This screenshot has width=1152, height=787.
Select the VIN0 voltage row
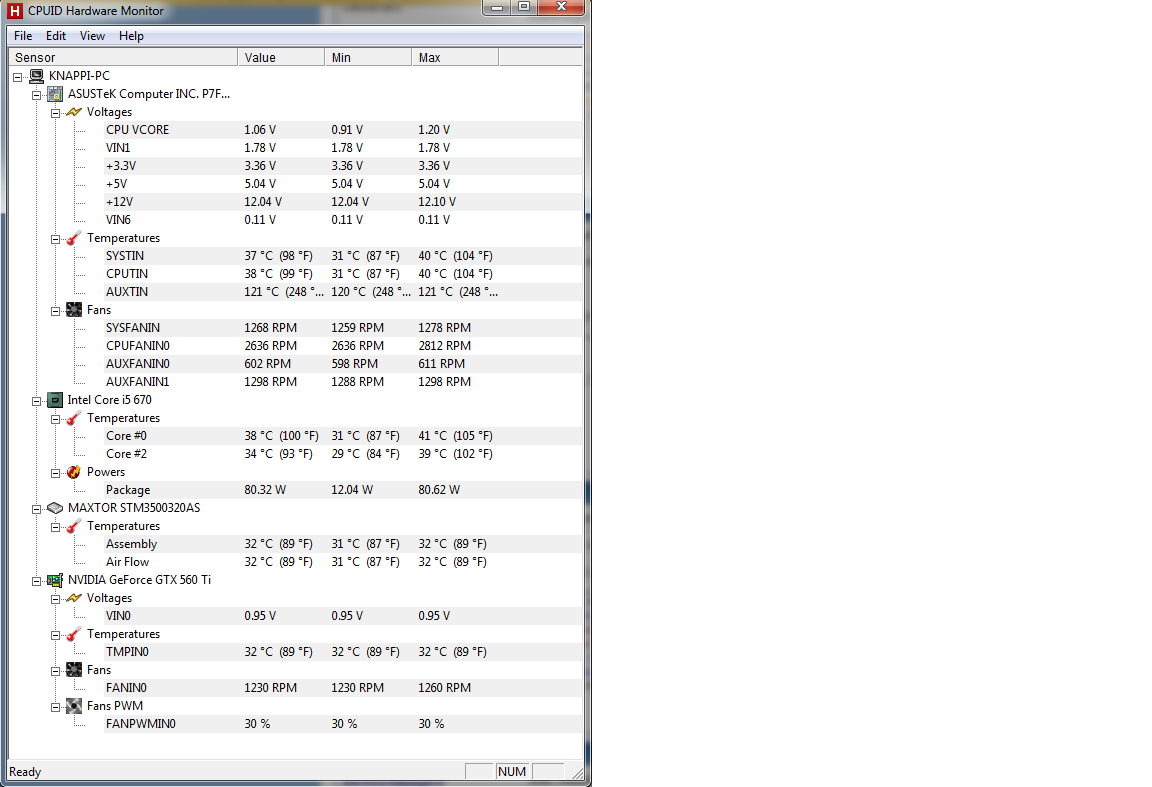343,616
